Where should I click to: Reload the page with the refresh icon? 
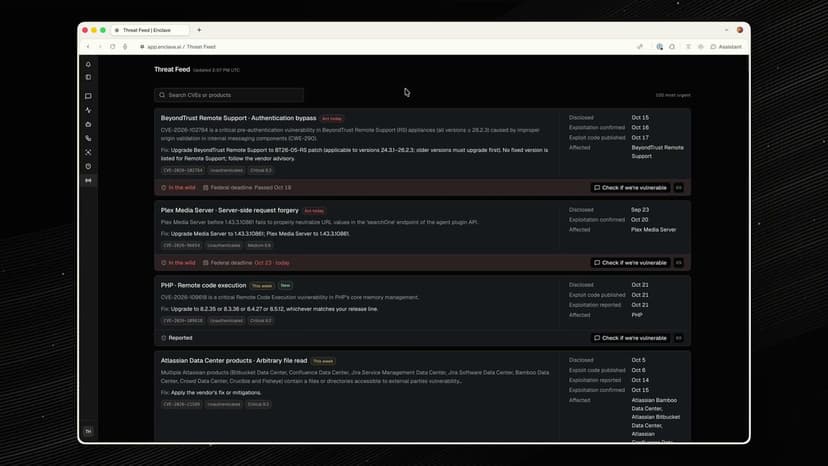112,46
